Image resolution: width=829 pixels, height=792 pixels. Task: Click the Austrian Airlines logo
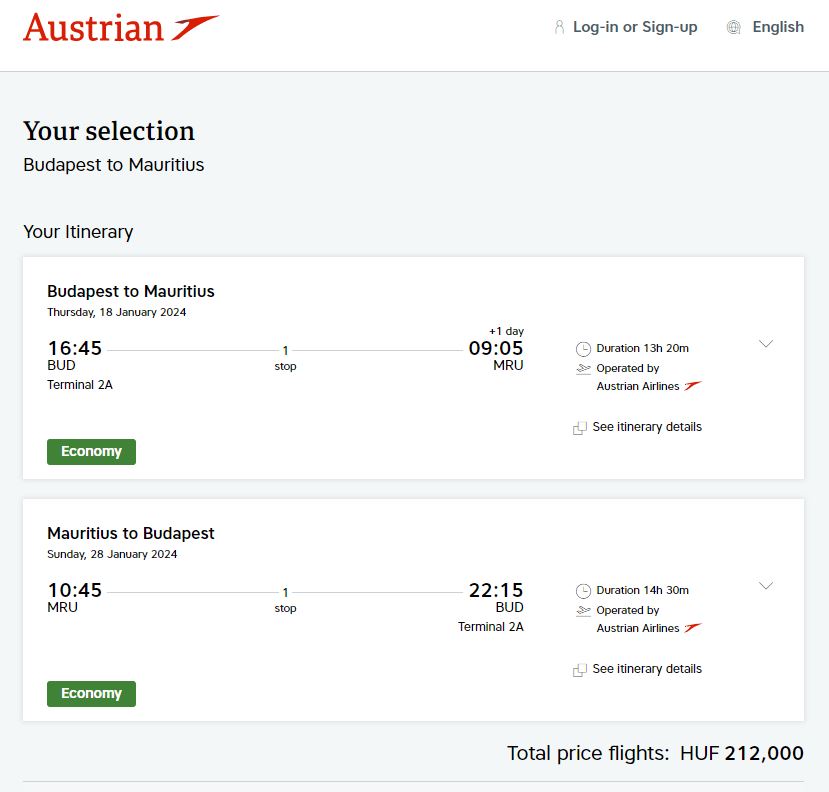[121, 27]
